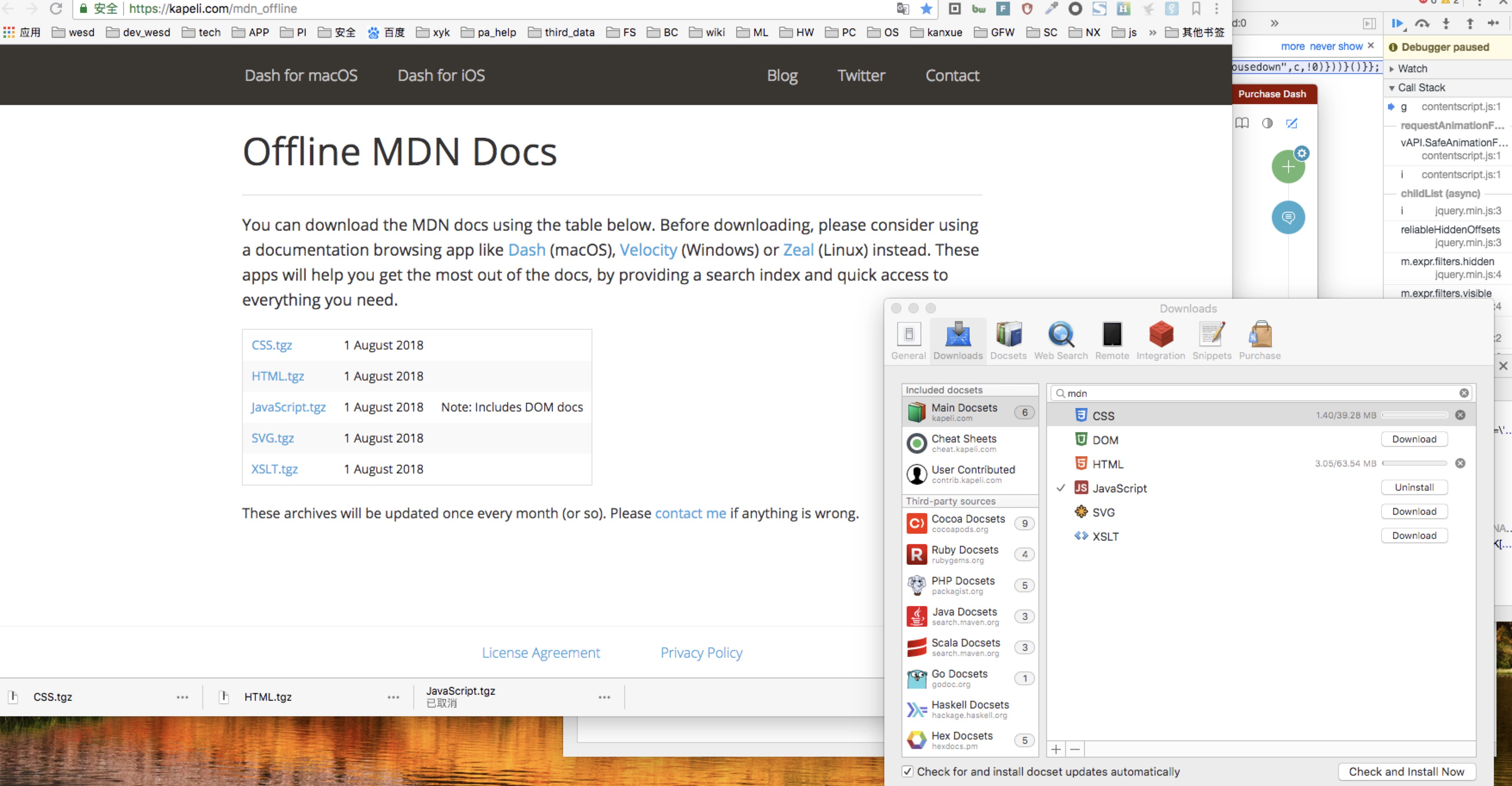The width and height of the screenshot is (1512, 786).
Task: Open Blog nav link
Action: 782,75
